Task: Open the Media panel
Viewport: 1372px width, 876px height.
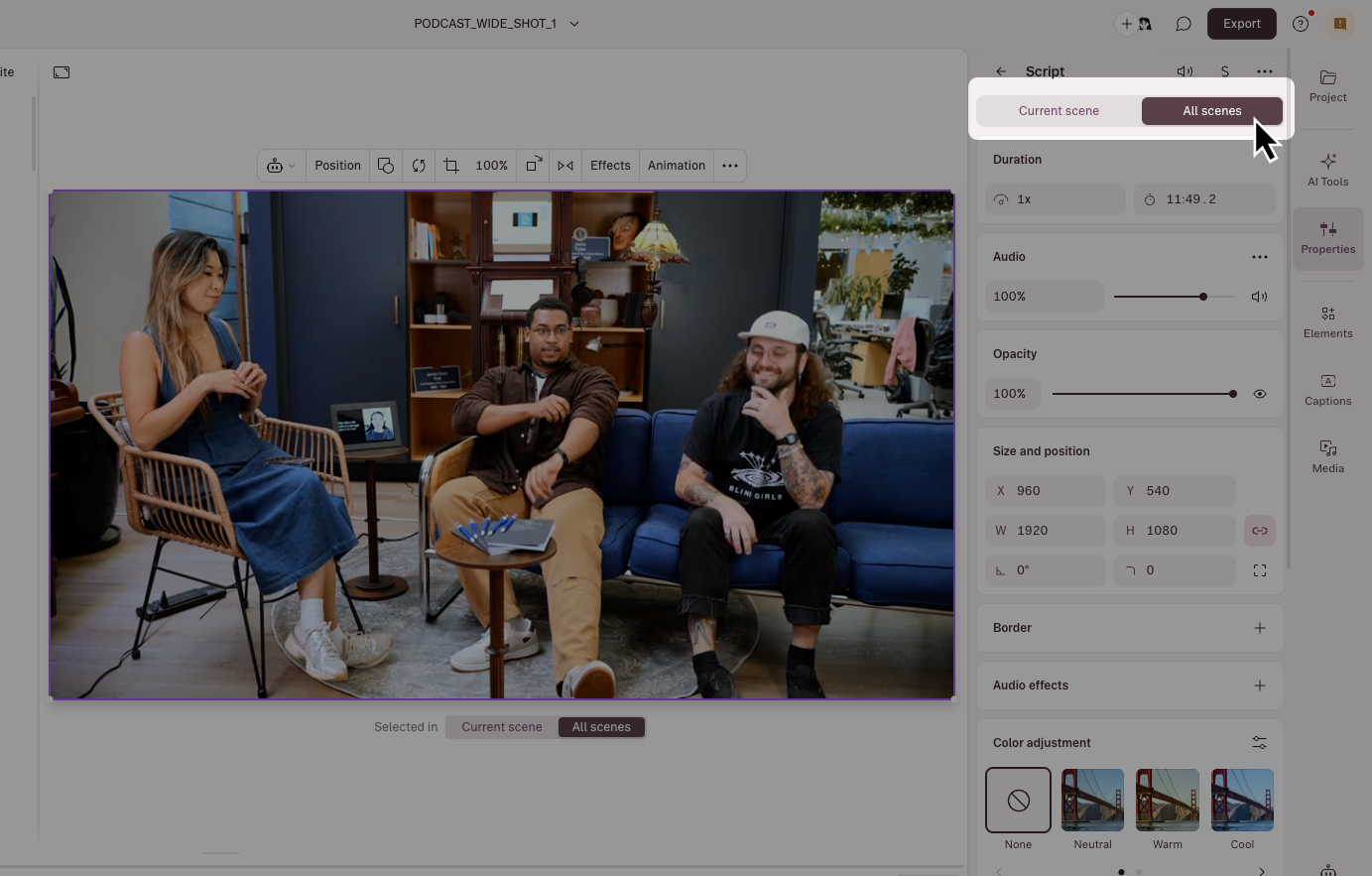Action: click(1327, 455)
